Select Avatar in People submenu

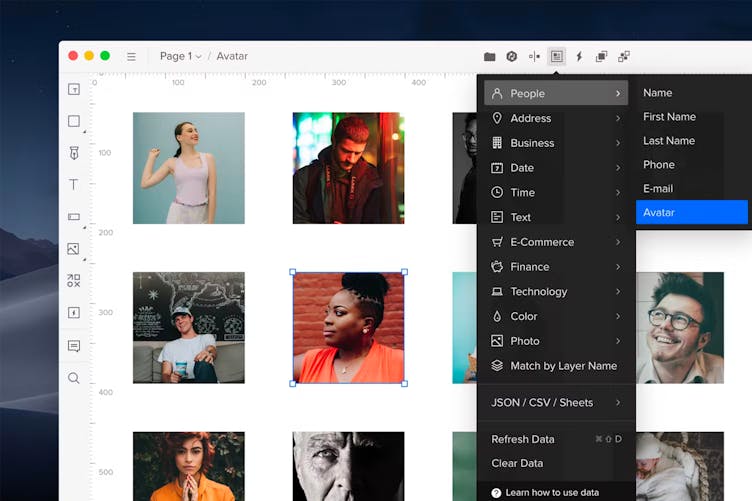pos(692,212)
